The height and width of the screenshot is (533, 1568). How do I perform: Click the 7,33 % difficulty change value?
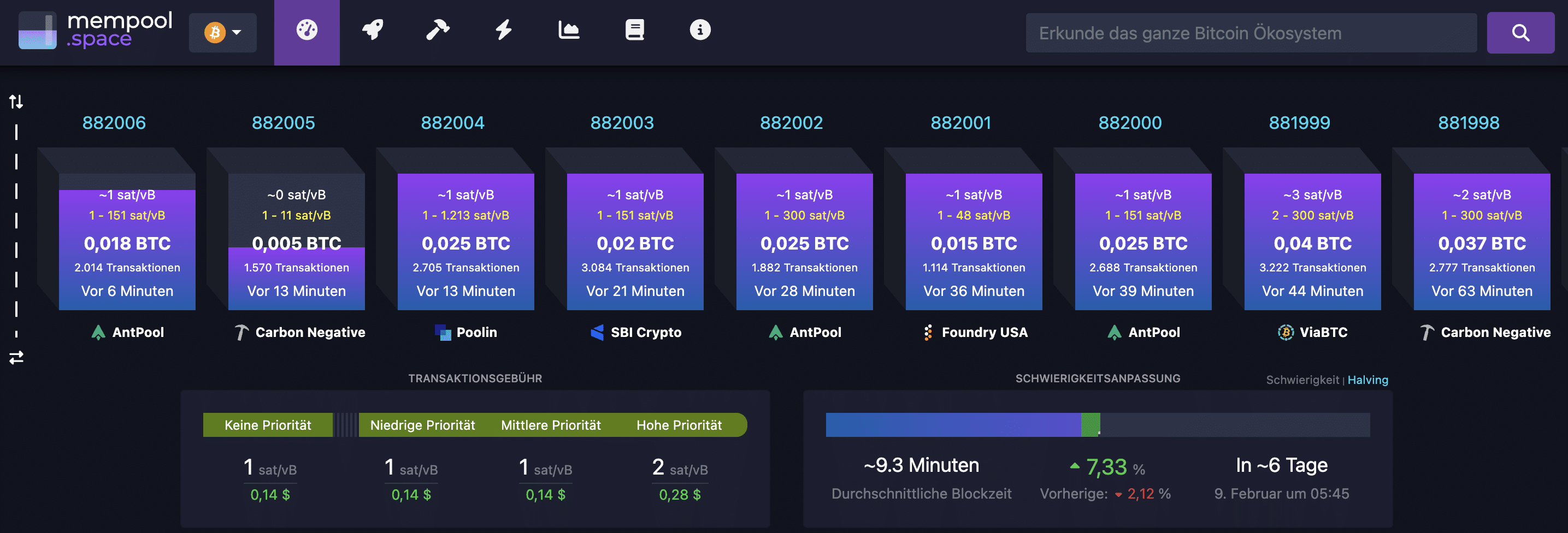[x=1108, y=467]
